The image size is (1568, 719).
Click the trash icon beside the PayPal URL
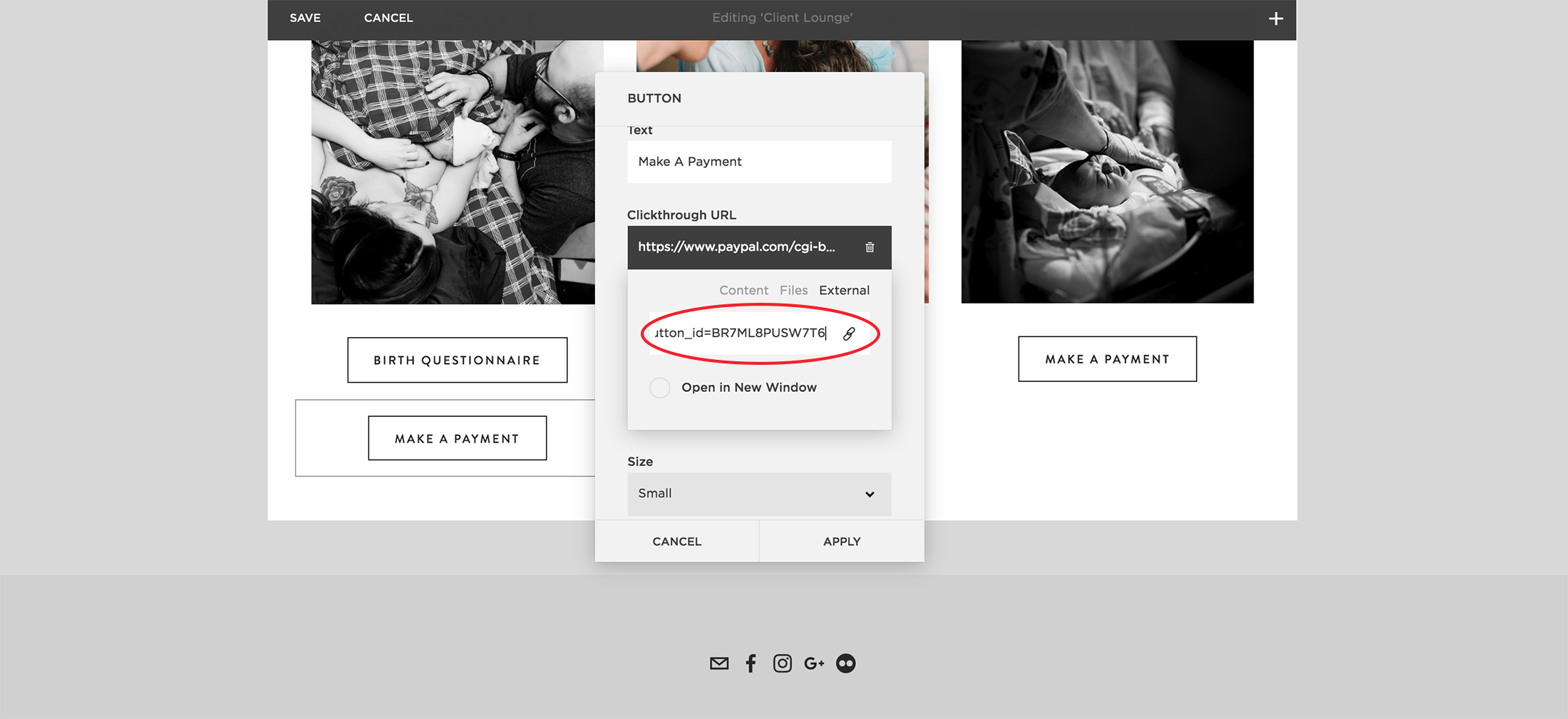[x=870, y=247]
